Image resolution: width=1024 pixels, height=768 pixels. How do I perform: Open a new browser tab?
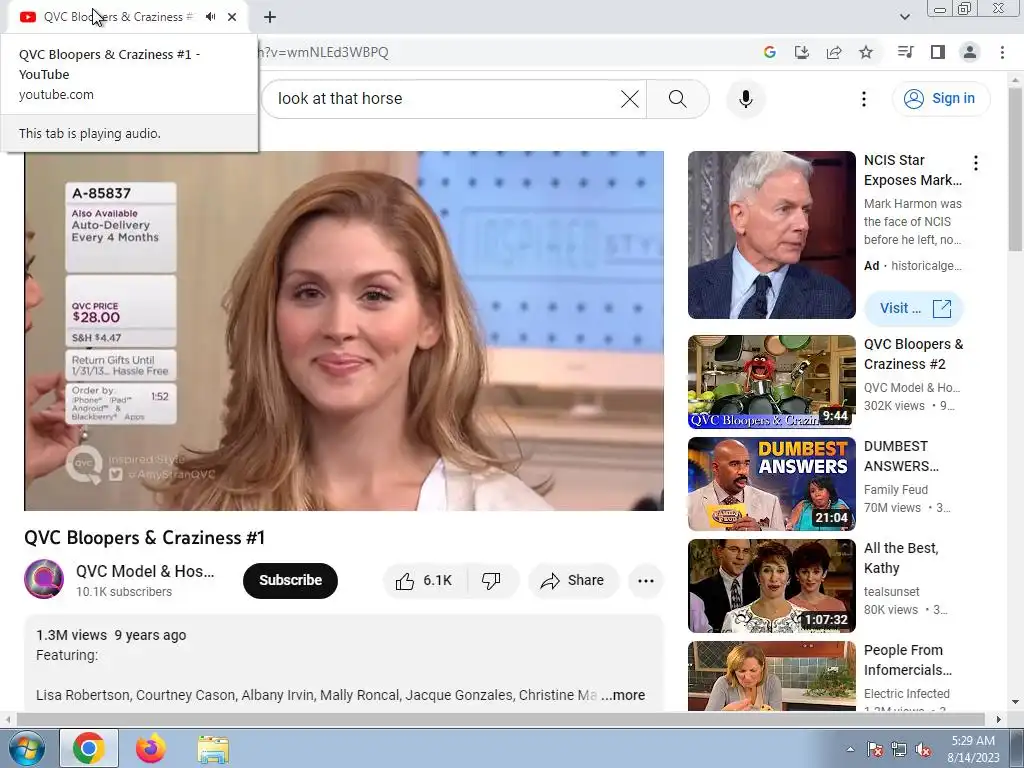pos(270,17)
